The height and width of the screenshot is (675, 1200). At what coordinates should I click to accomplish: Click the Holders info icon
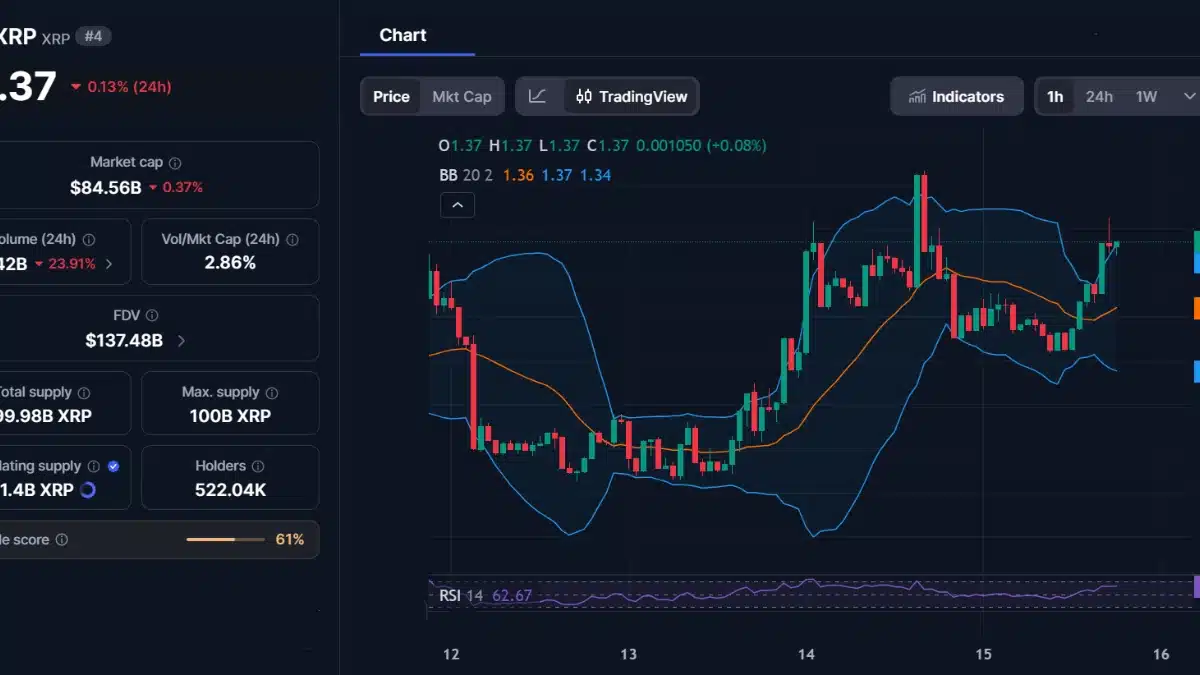[259, 465]
